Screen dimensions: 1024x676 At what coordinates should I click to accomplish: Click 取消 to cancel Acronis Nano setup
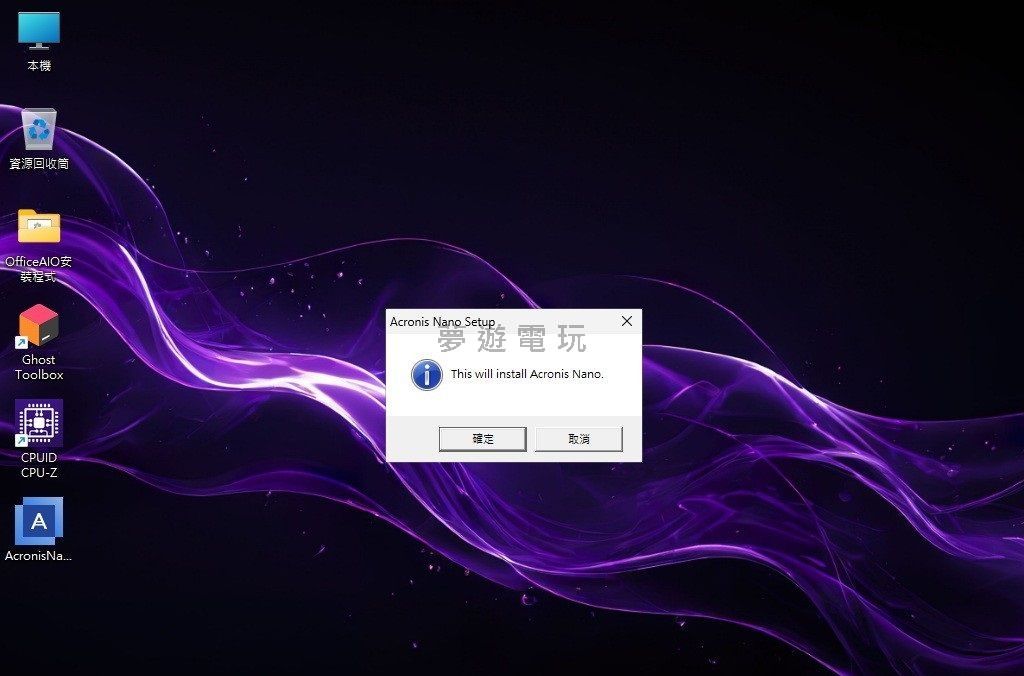579,439
